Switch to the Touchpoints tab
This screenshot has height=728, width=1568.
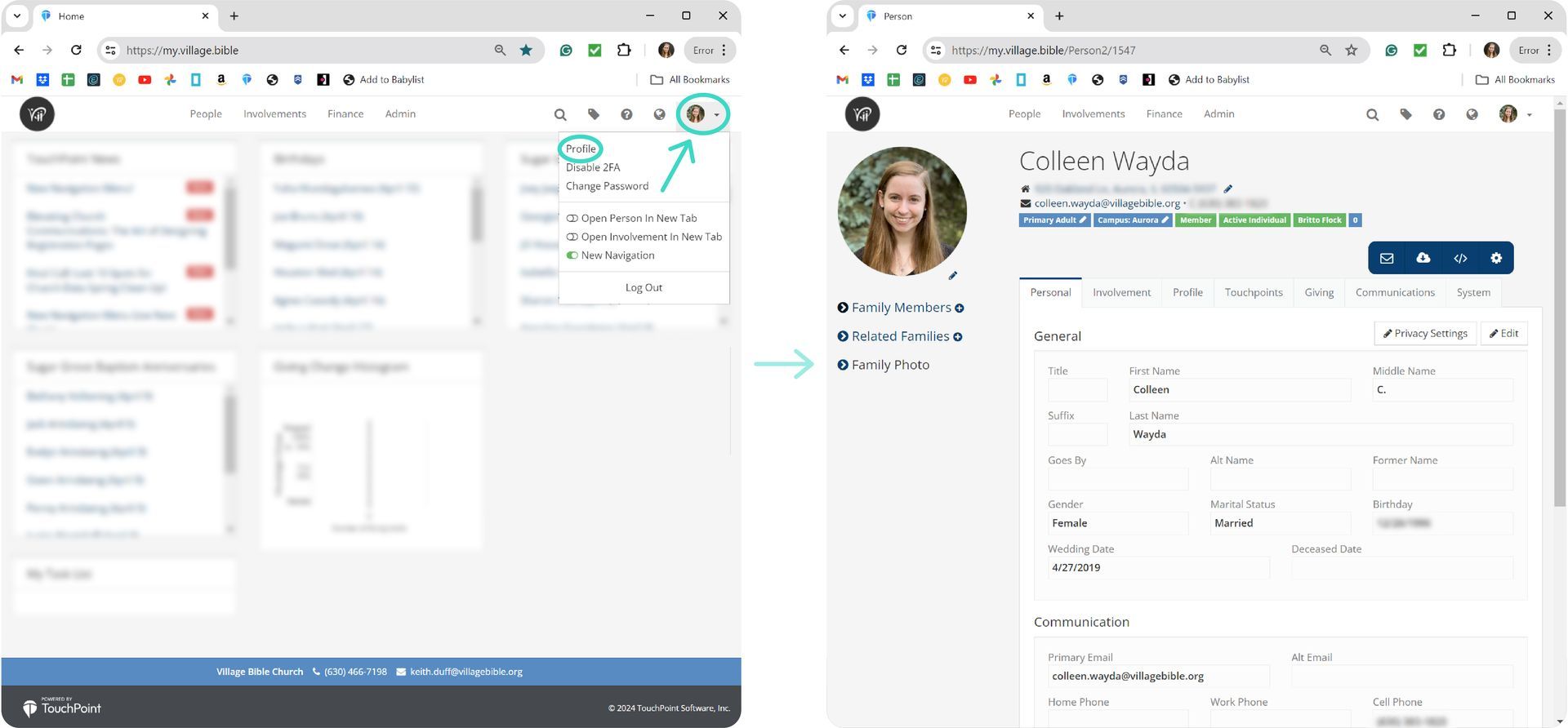coord(1253,292)
